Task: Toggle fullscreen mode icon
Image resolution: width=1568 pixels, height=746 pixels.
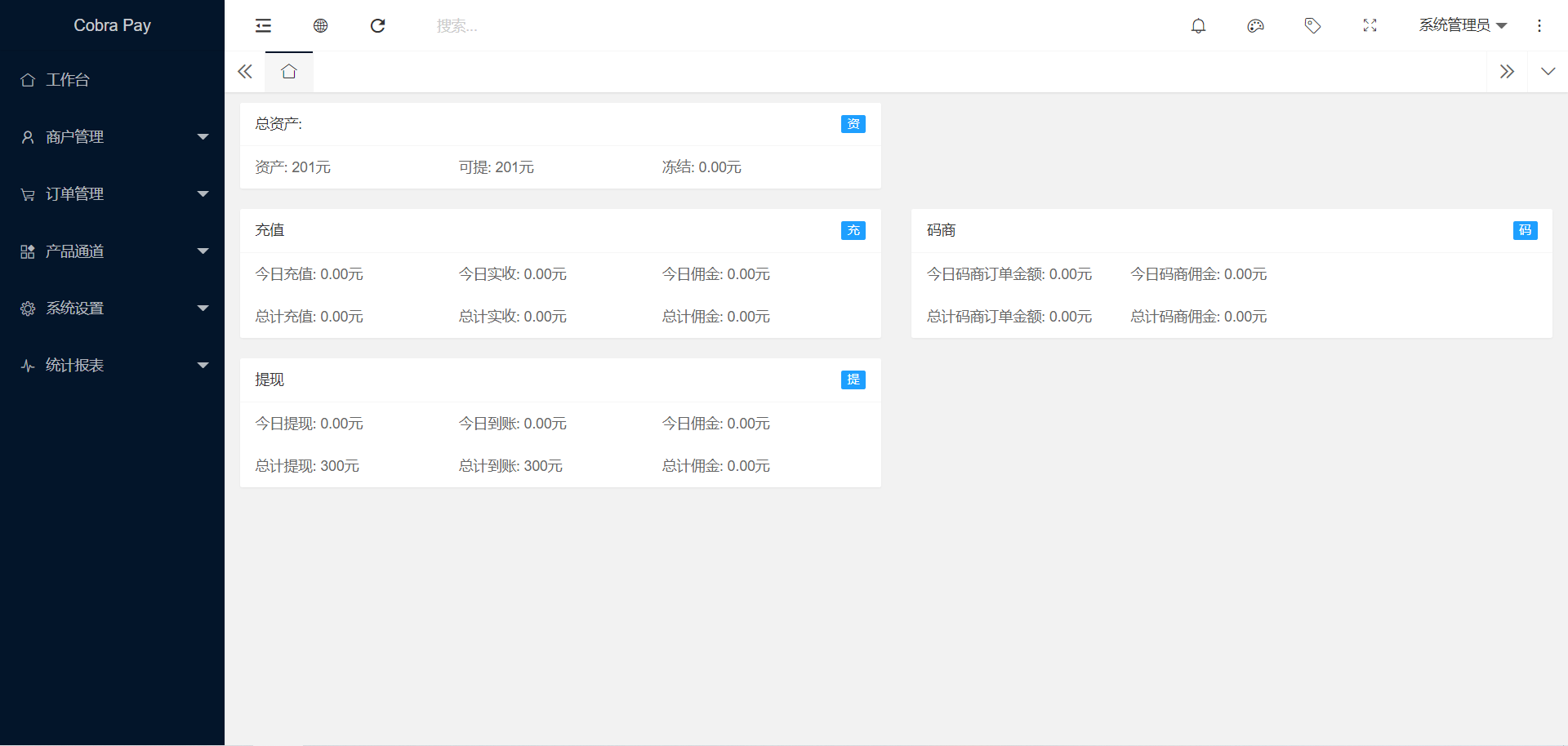Action: pyautogui.click(x=1370, y=26)
